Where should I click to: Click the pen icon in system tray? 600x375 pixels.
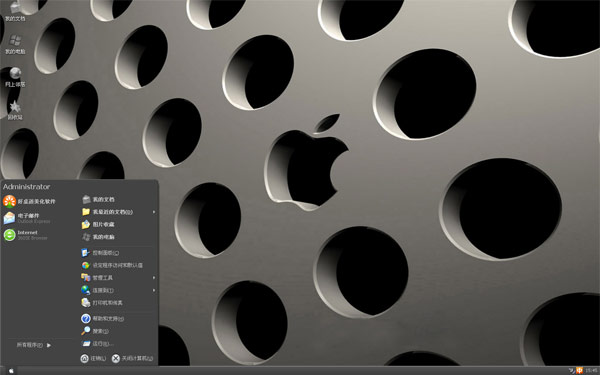(572, 370)
